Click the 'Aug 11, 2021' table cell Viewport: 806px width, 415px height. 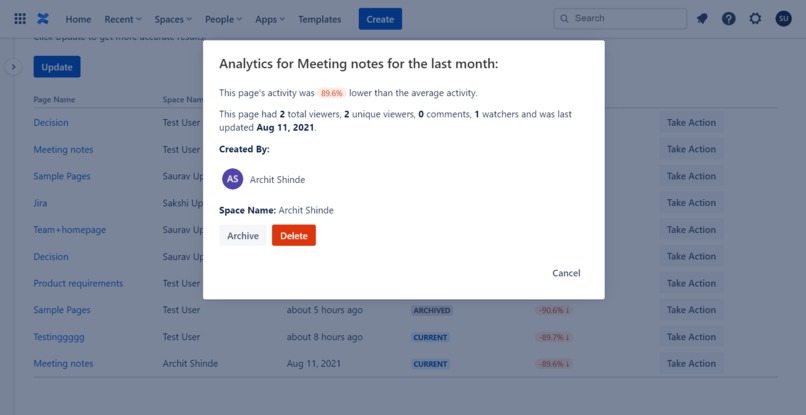(314, 364)
